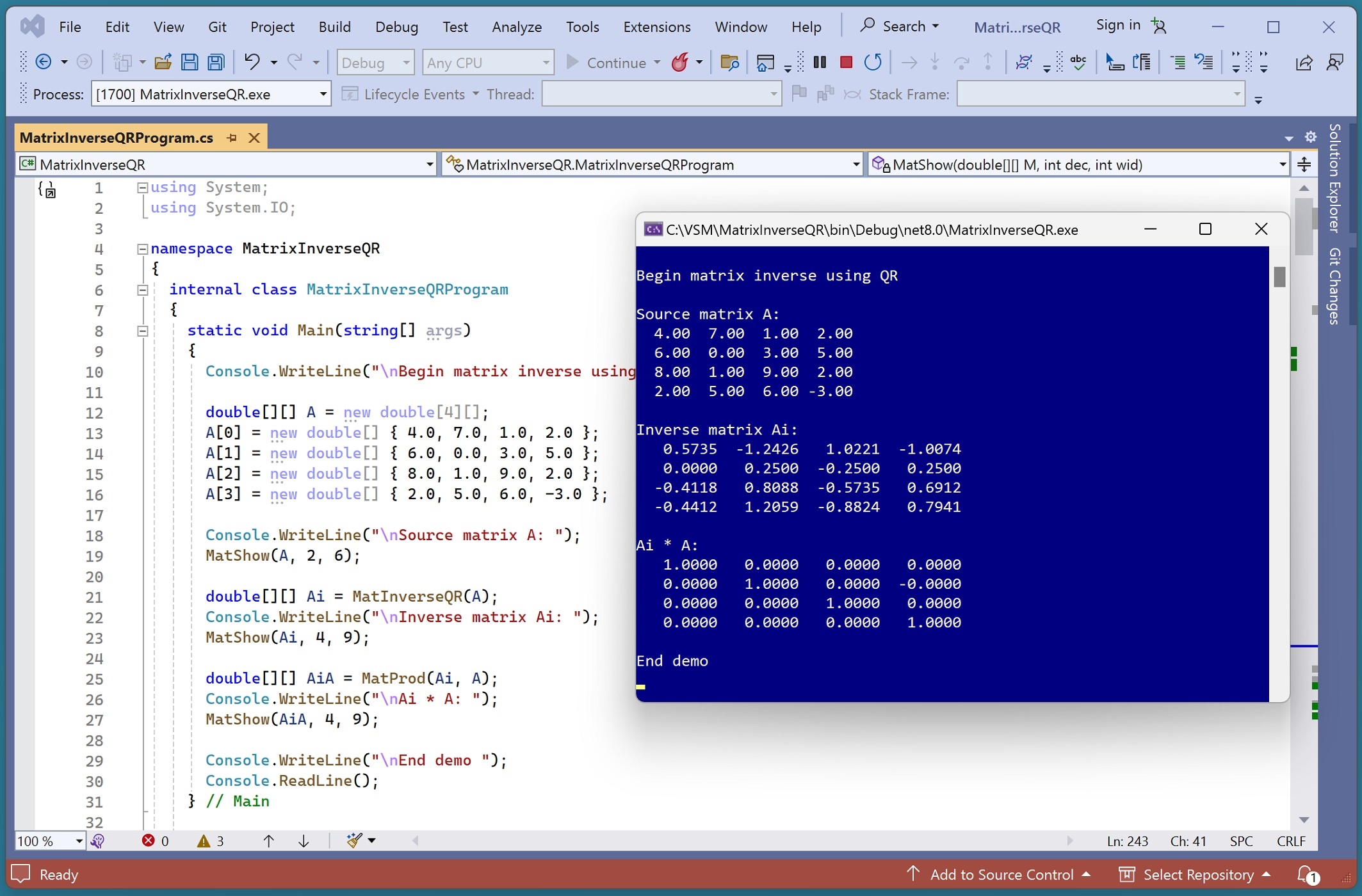Image resolution: width=1362 pixels, height=896 pixels.
Task: Click the Save All icon in toolbar
Action: (x=216, y=62)
